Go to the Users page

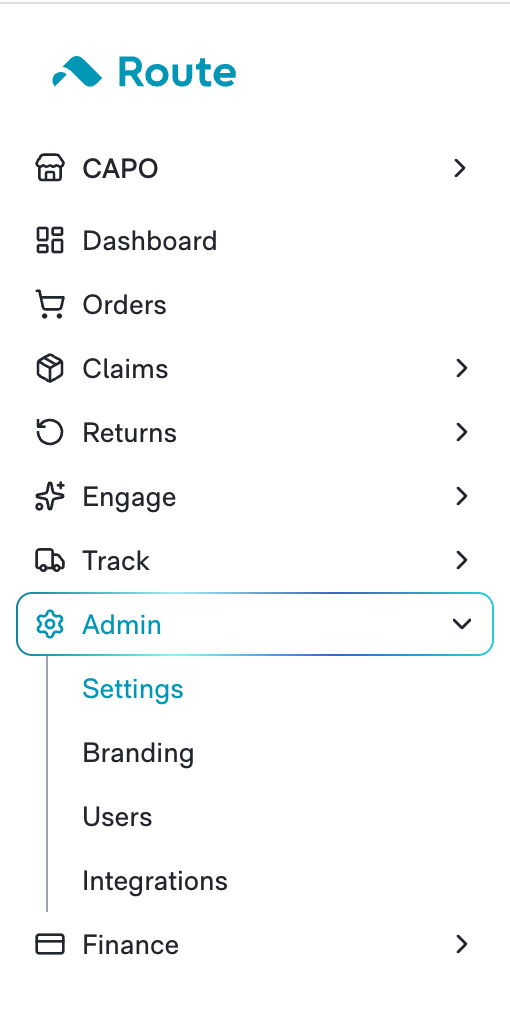click(117, 817)
